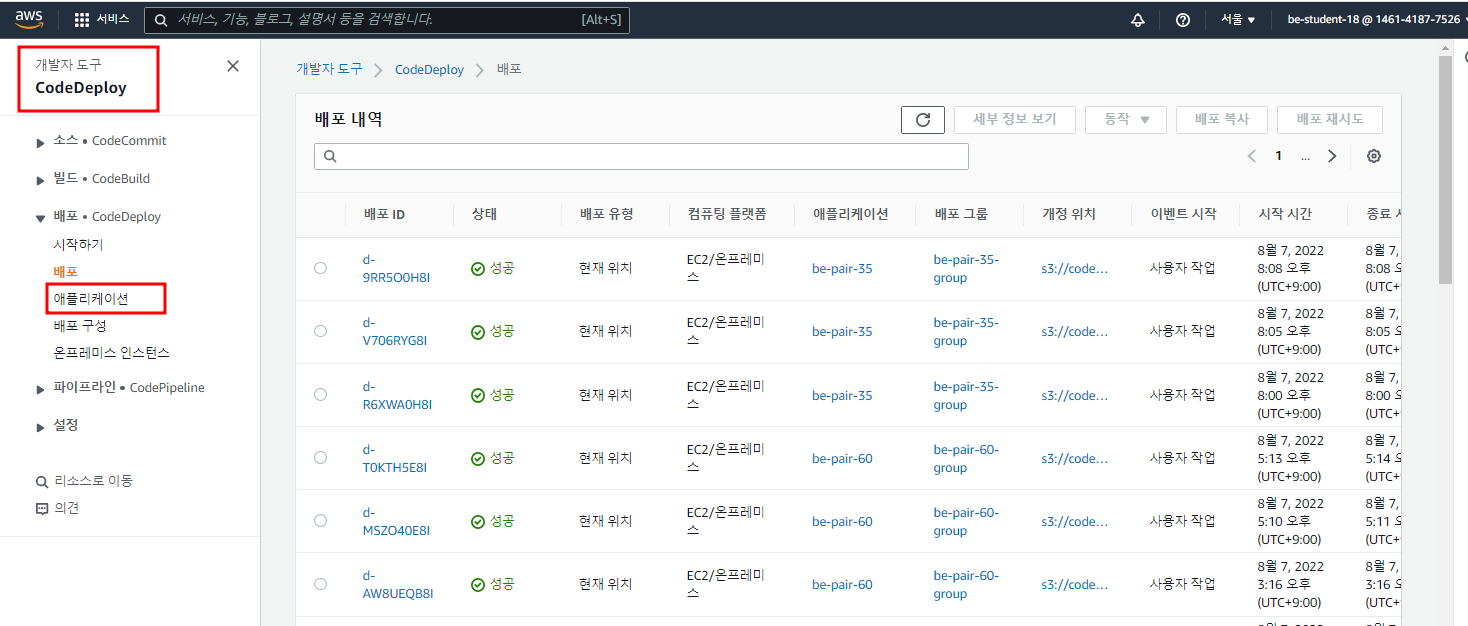Image resolution: width=1468 pixels, height=626 pixels.
Task: Close the CodeDeploy side navigation panel
Action: [233, 66]
